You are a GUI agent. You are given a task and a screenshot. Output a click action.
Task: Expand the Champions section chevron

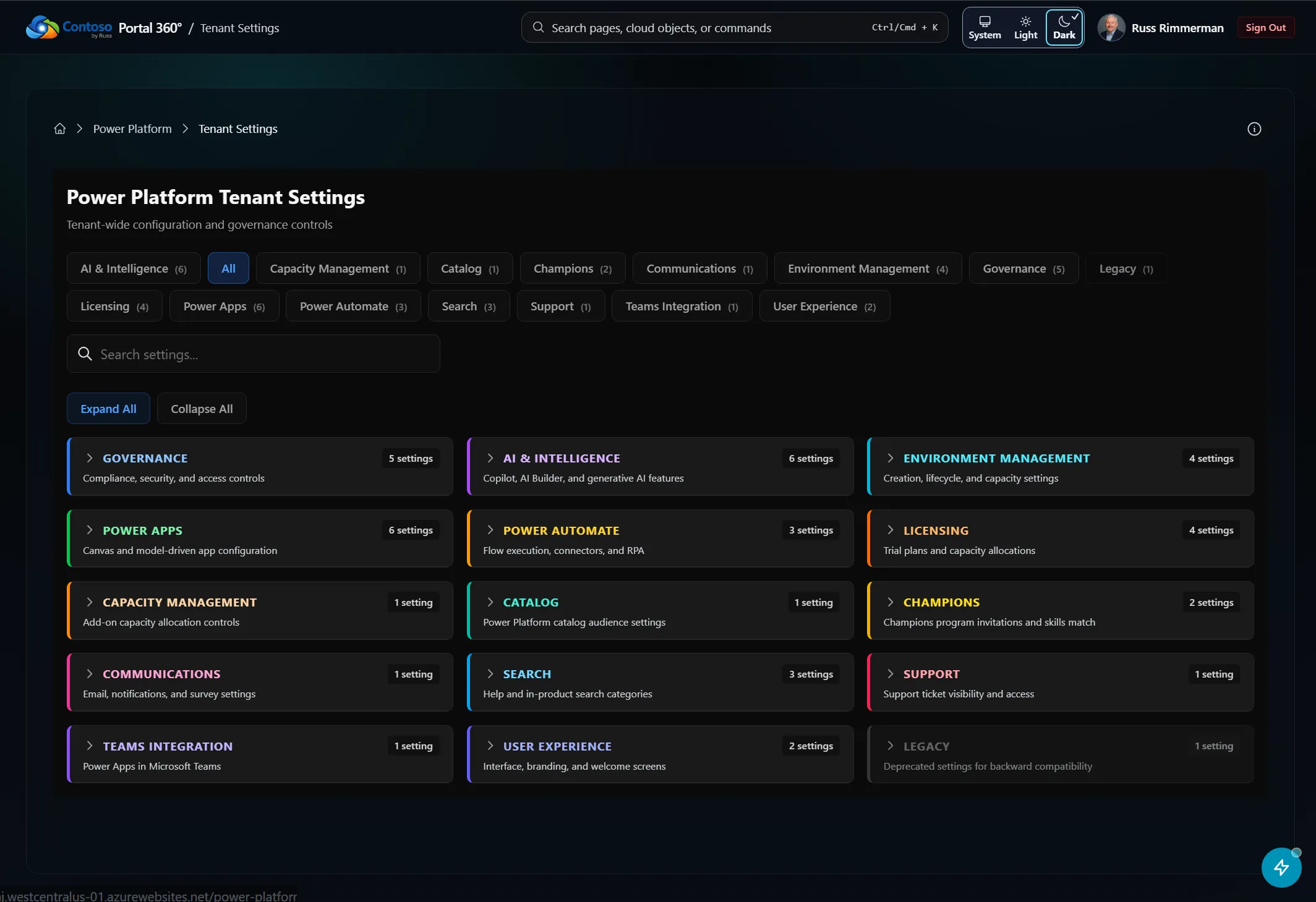point(890,602)
